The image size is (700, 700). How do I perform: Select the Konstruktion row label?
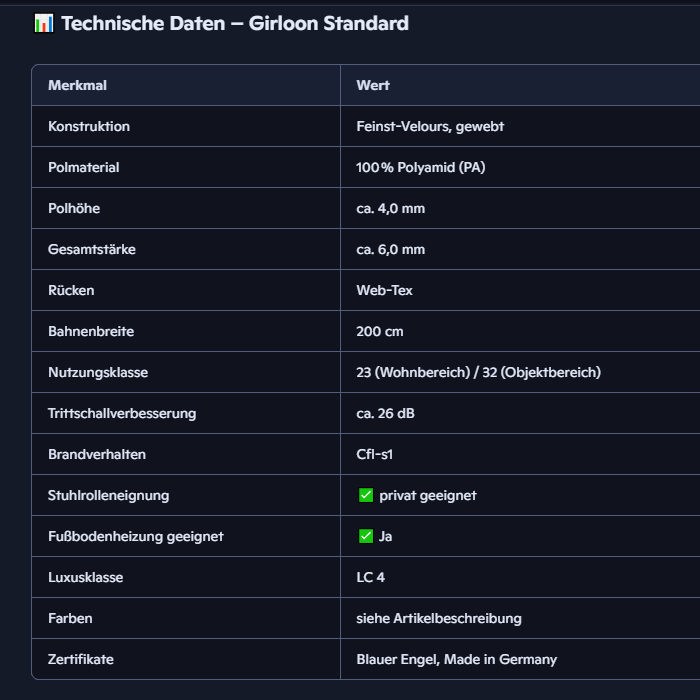(89, 126)
